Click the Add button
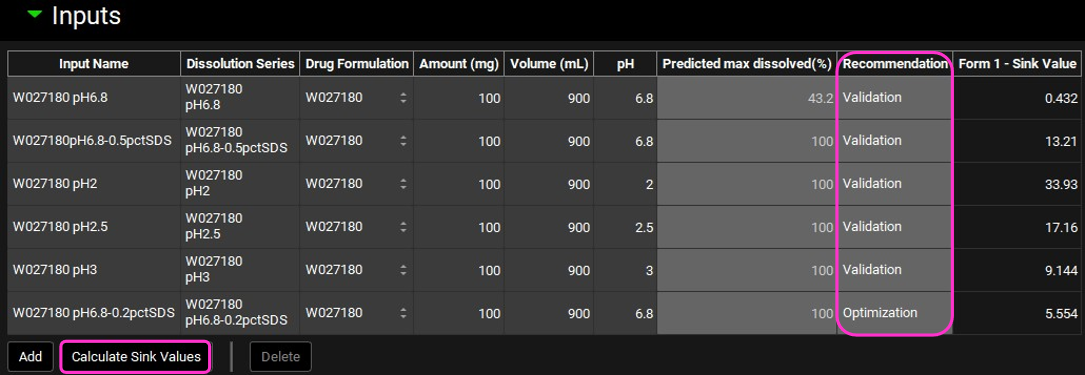 pyautogui.click(x=30, y=357)
